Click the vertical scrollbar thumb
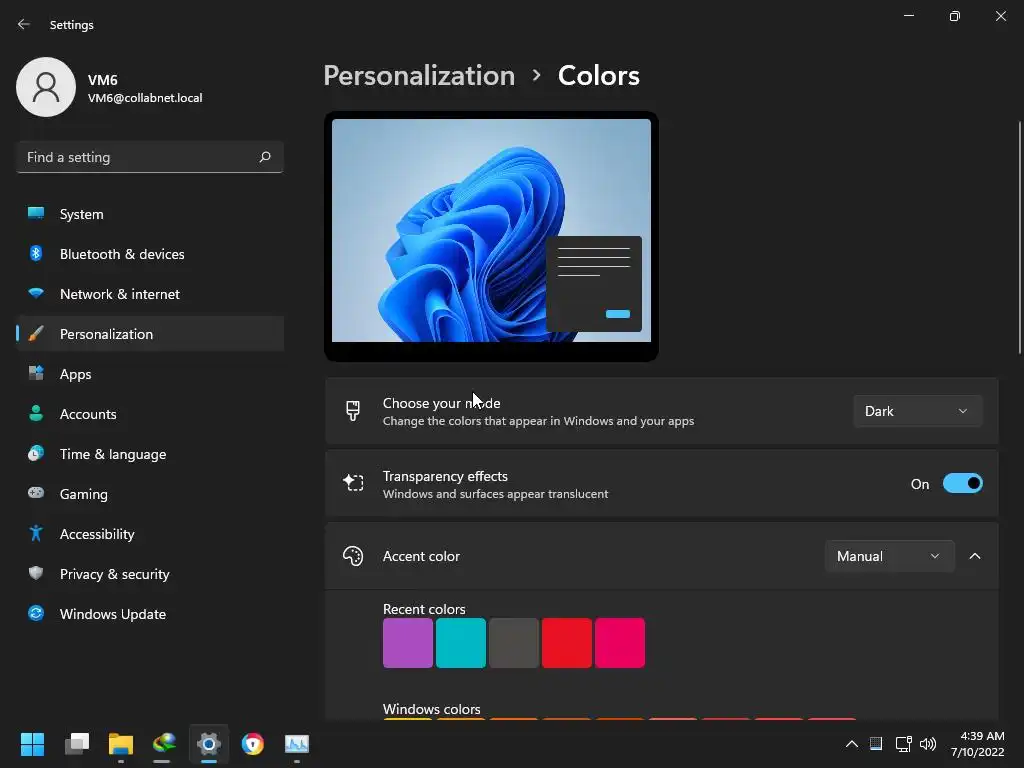1024x768 pixels. point(1019,238)
